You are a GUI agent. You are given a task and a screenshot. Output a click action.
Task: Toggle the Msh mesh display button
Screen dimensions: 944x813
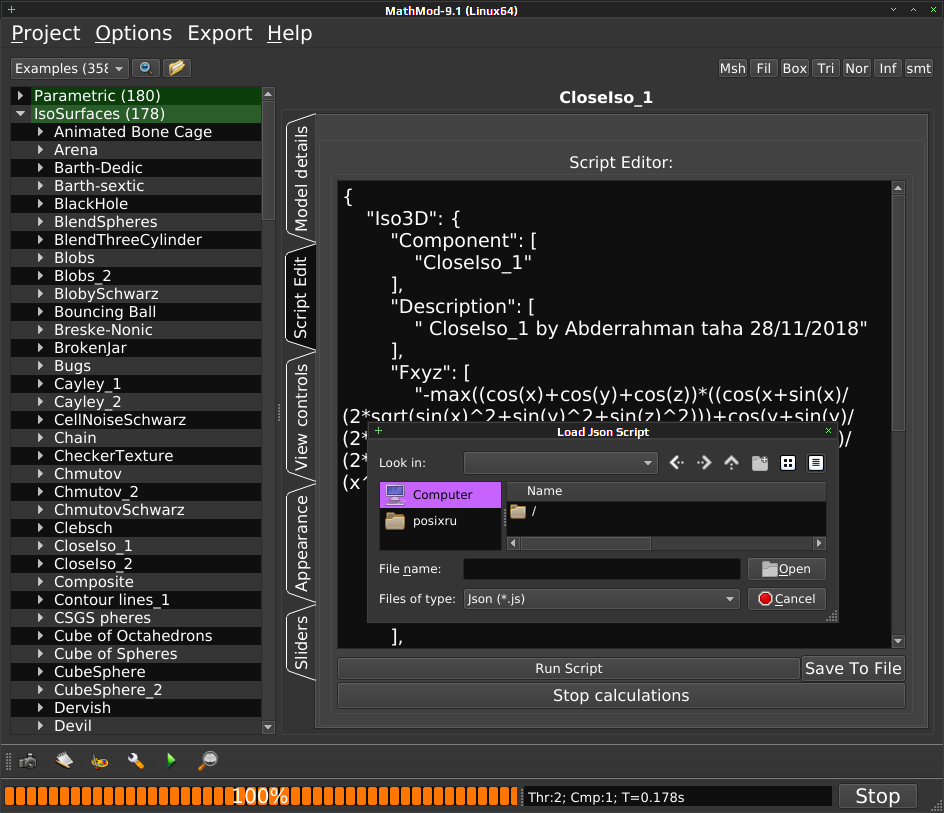click(x=733, y=68)
